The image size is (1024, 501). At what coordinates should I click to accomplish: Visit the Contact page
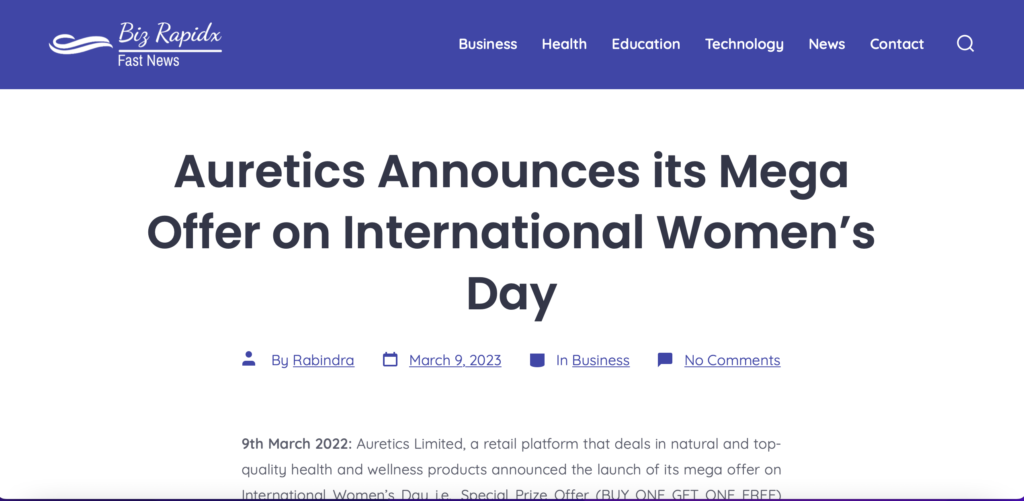click(897, 44)
